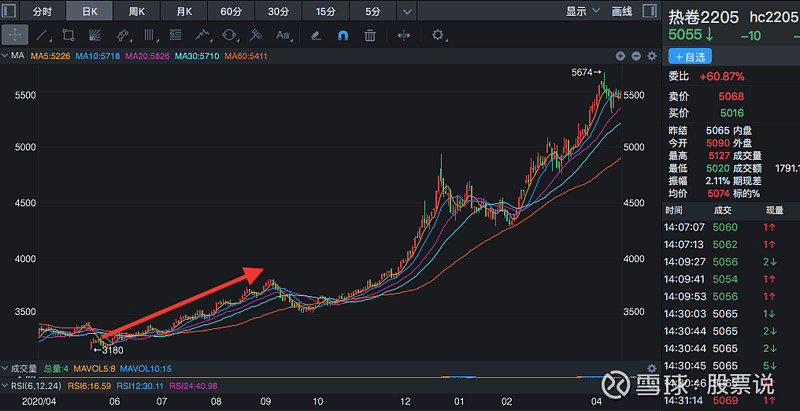The width and height of the screenshot is (800, 411).
Task: Collapse the MA indicator panel chevron
Action: 5,56
